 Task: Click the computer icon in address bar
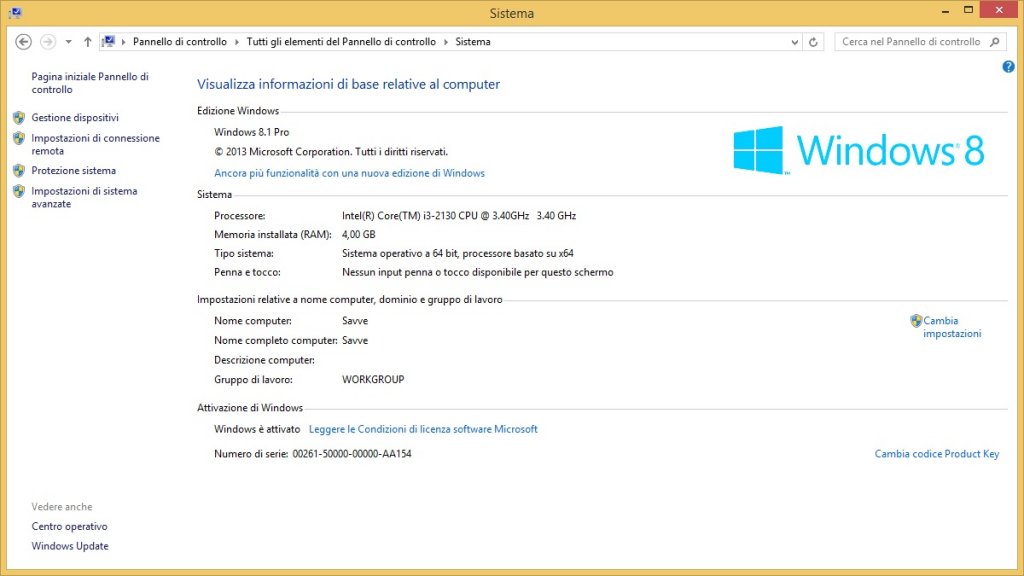click(x=108, y=42)
